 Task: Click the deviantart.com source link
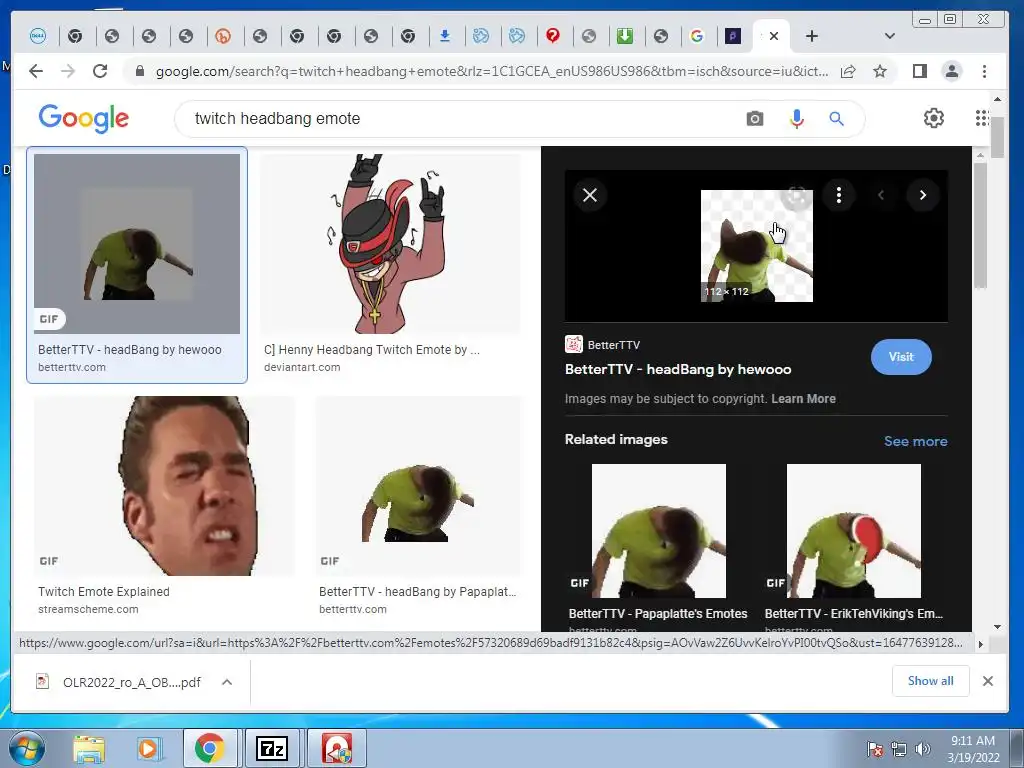[302, 367]
